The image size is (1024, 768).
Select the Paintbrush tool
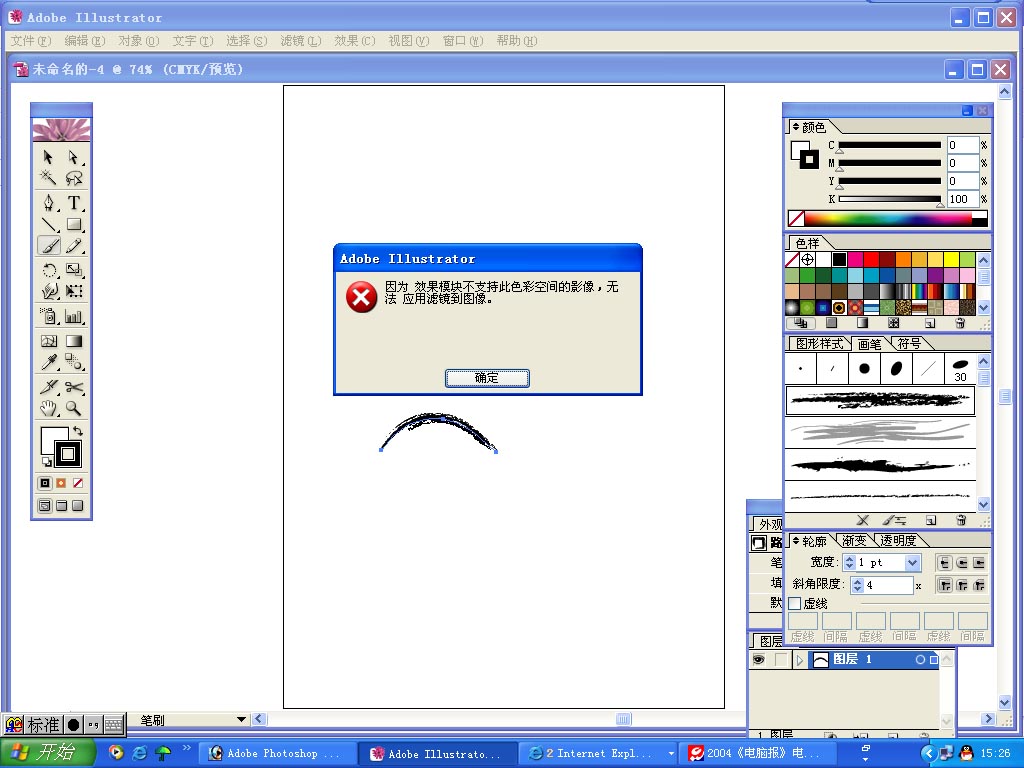coord(48,246)
